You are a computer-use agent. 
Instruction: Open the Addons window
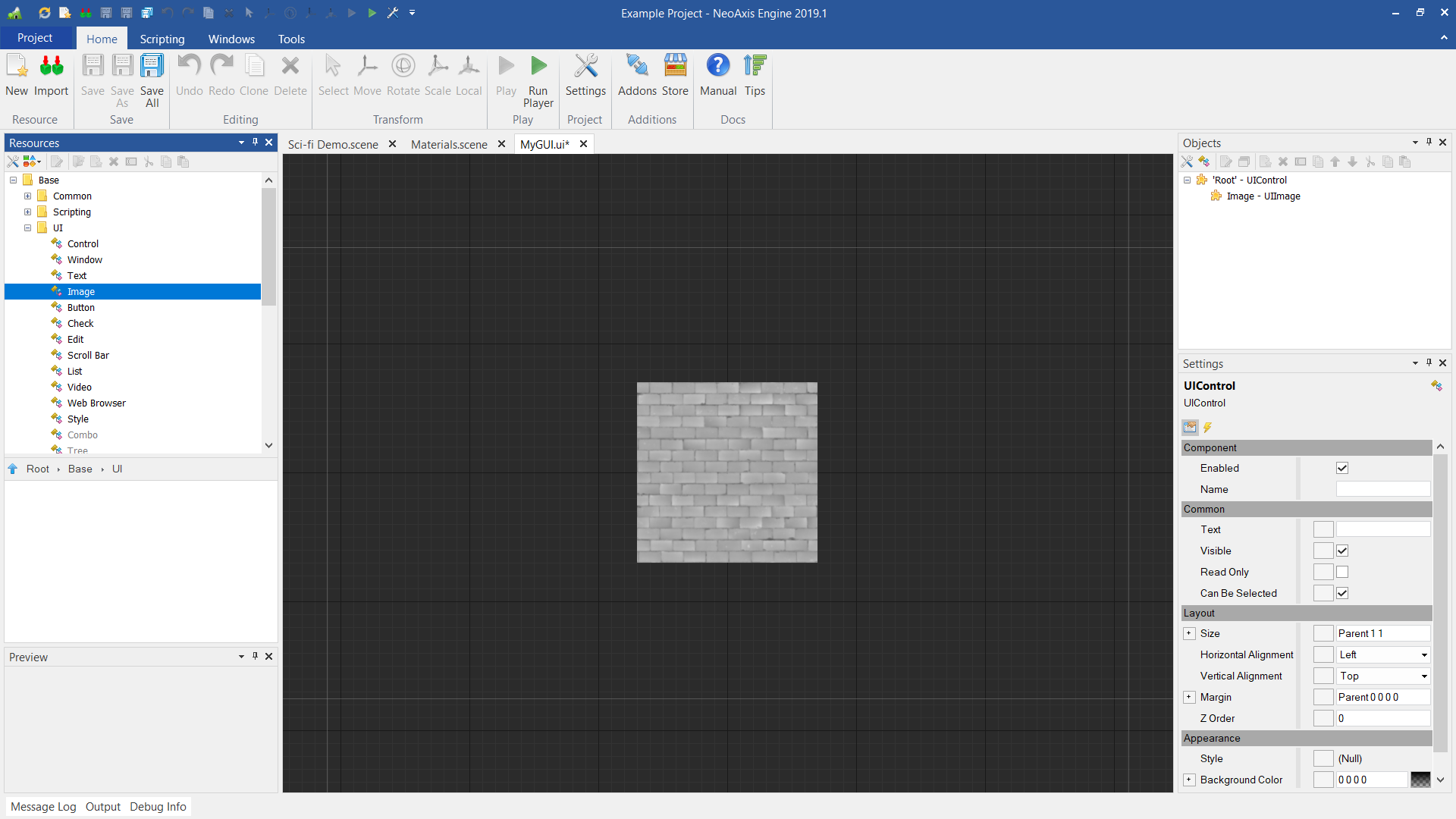point(636,76)
